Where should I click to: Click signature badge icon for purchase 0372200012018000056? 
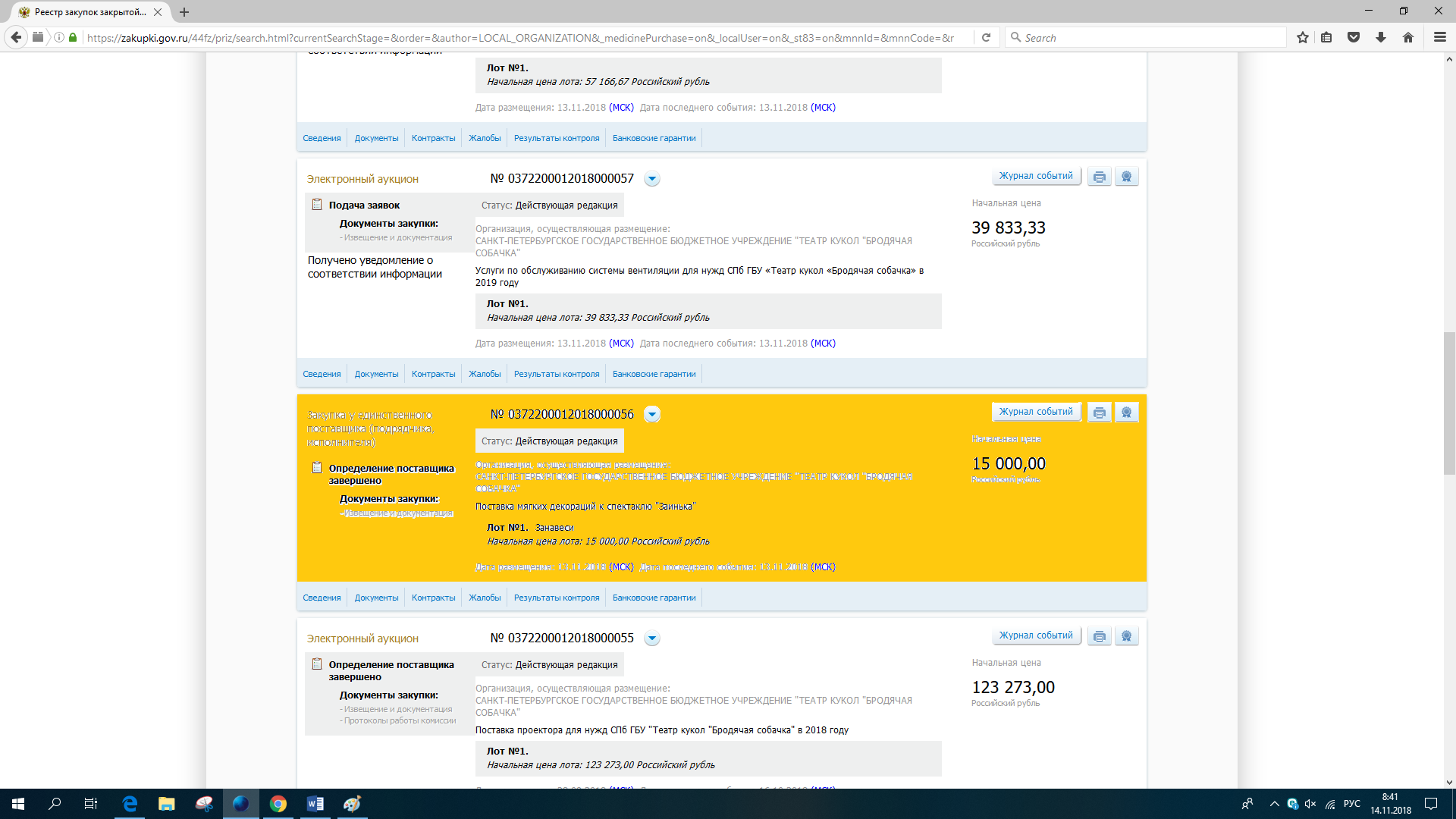coord(1126,413)
